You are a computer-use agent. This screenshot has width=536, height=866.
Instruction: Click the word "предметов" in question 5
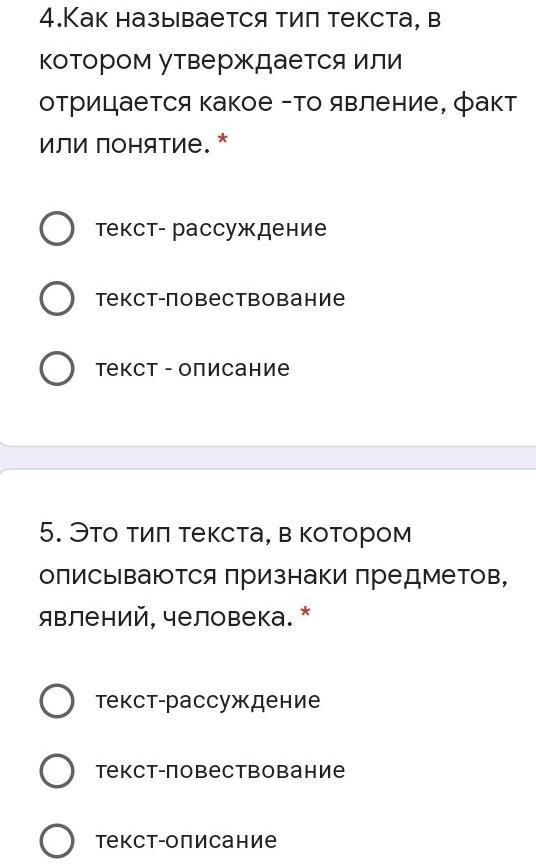[431, 576]
